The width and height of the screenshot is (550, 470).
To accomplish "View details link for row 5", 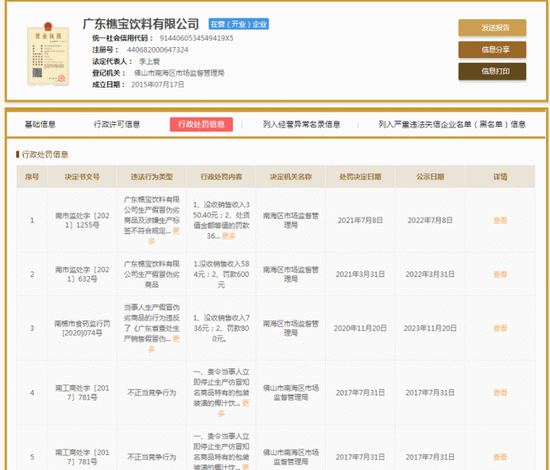I will click(x=500, y=457).
